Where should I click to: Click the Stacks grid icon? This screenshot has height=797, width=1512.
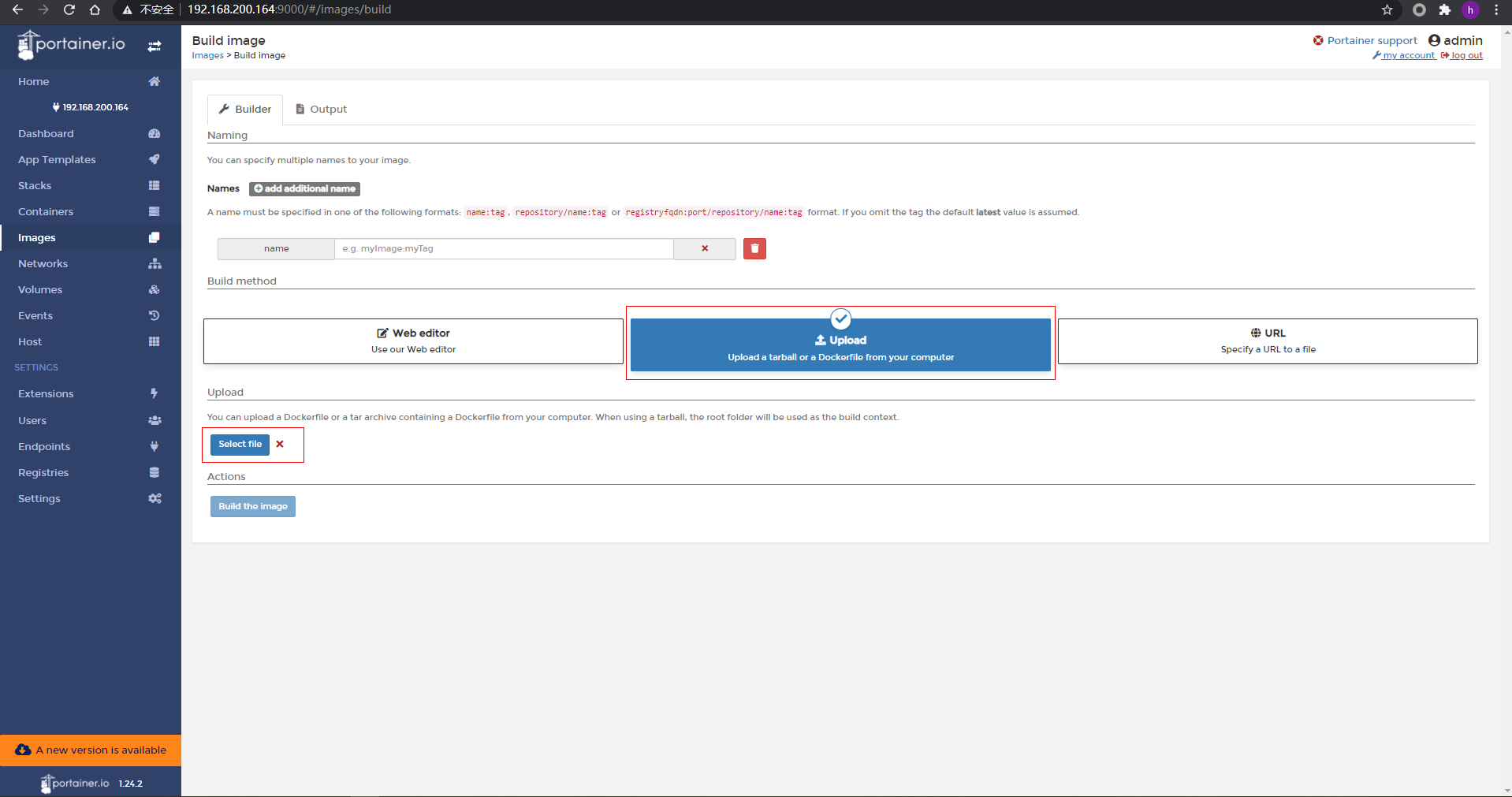[x=155, y=185]
